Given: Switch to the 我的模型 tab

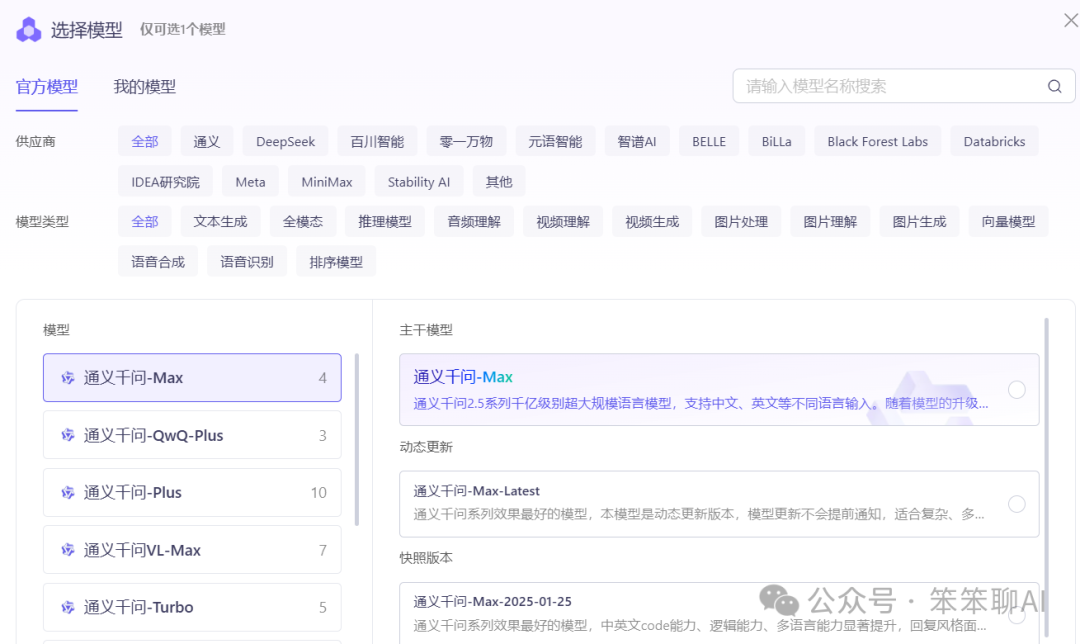Looking at the screenshot, I should coord(145,87).
